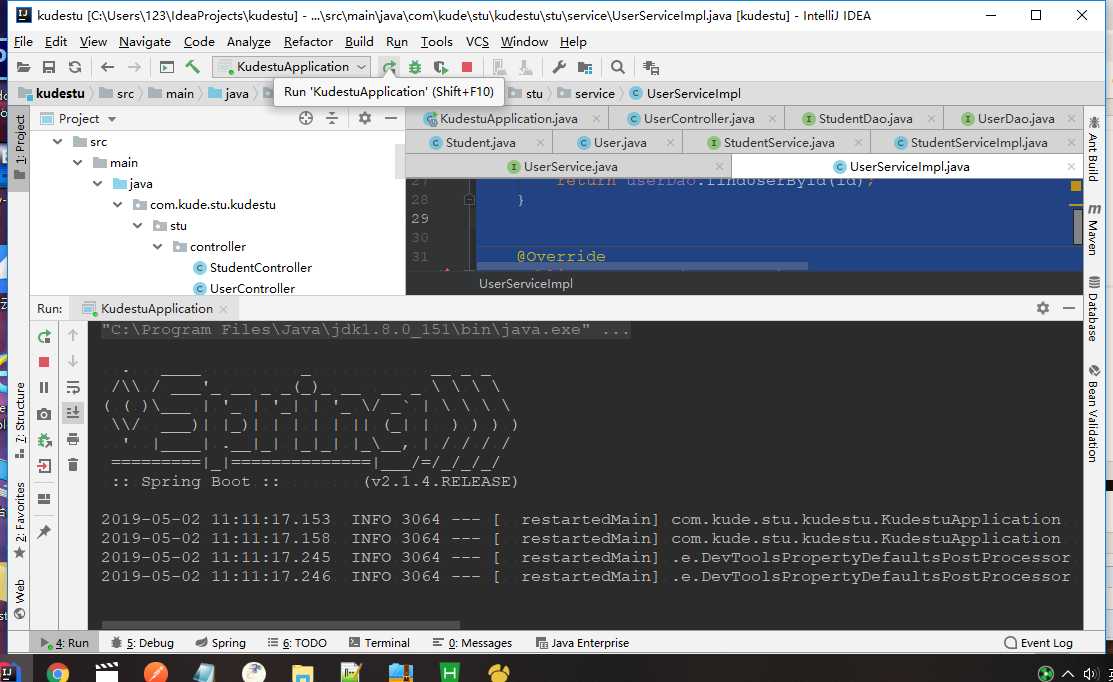1113x682 pixels.
Task: Run KudestuApplication using the toolbar run icon
Action: click(389, 67)
